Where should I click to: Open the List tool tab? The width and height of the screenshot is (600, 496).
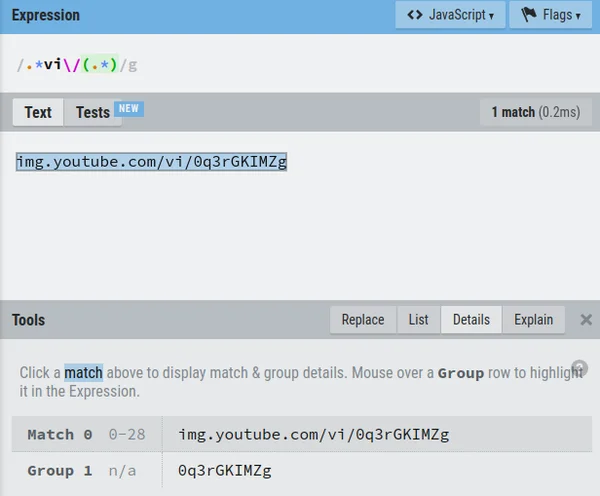418,320
